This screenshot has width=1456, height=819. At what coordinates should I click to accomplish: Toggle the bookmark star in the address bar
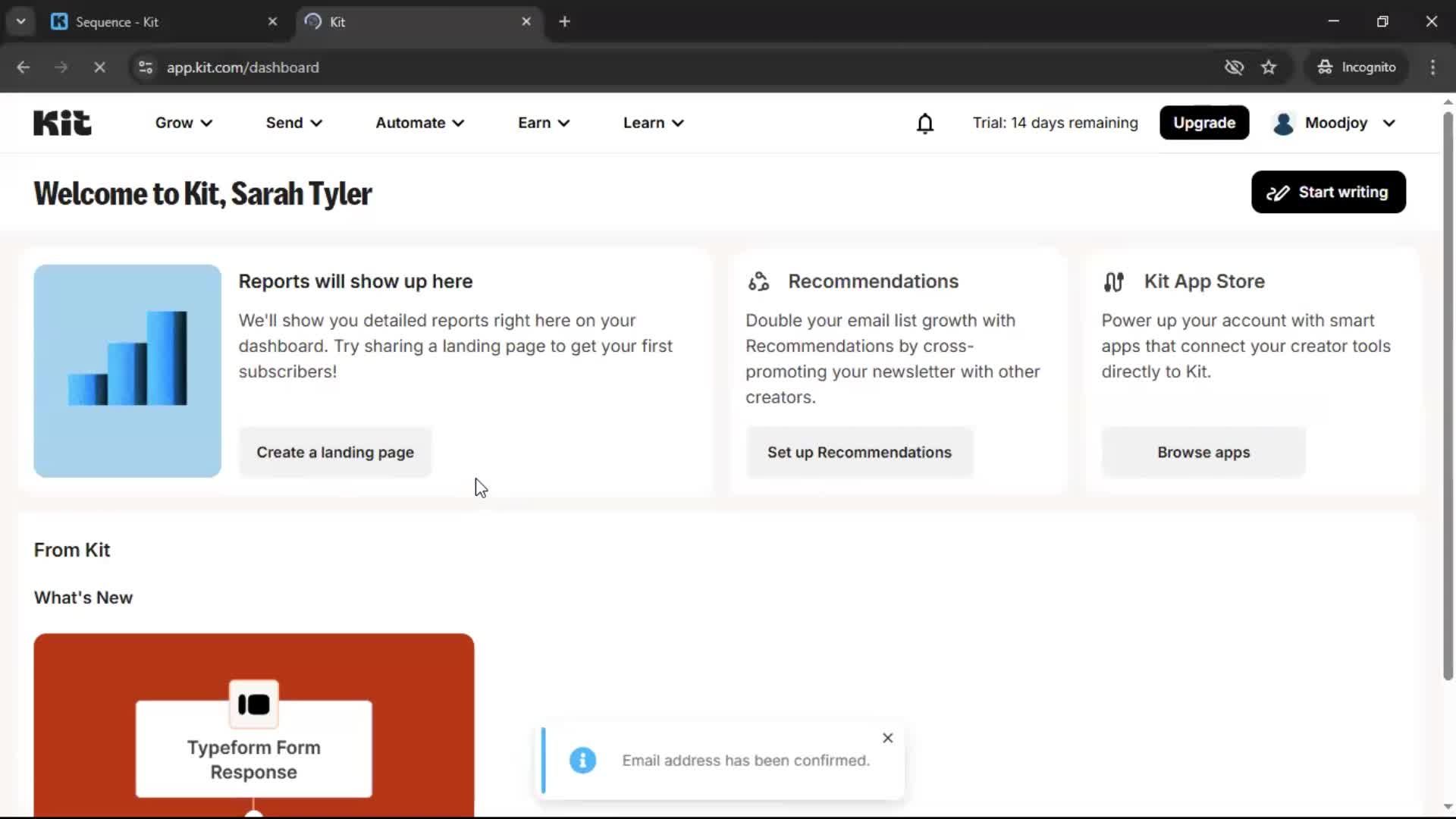[1269, 67]
